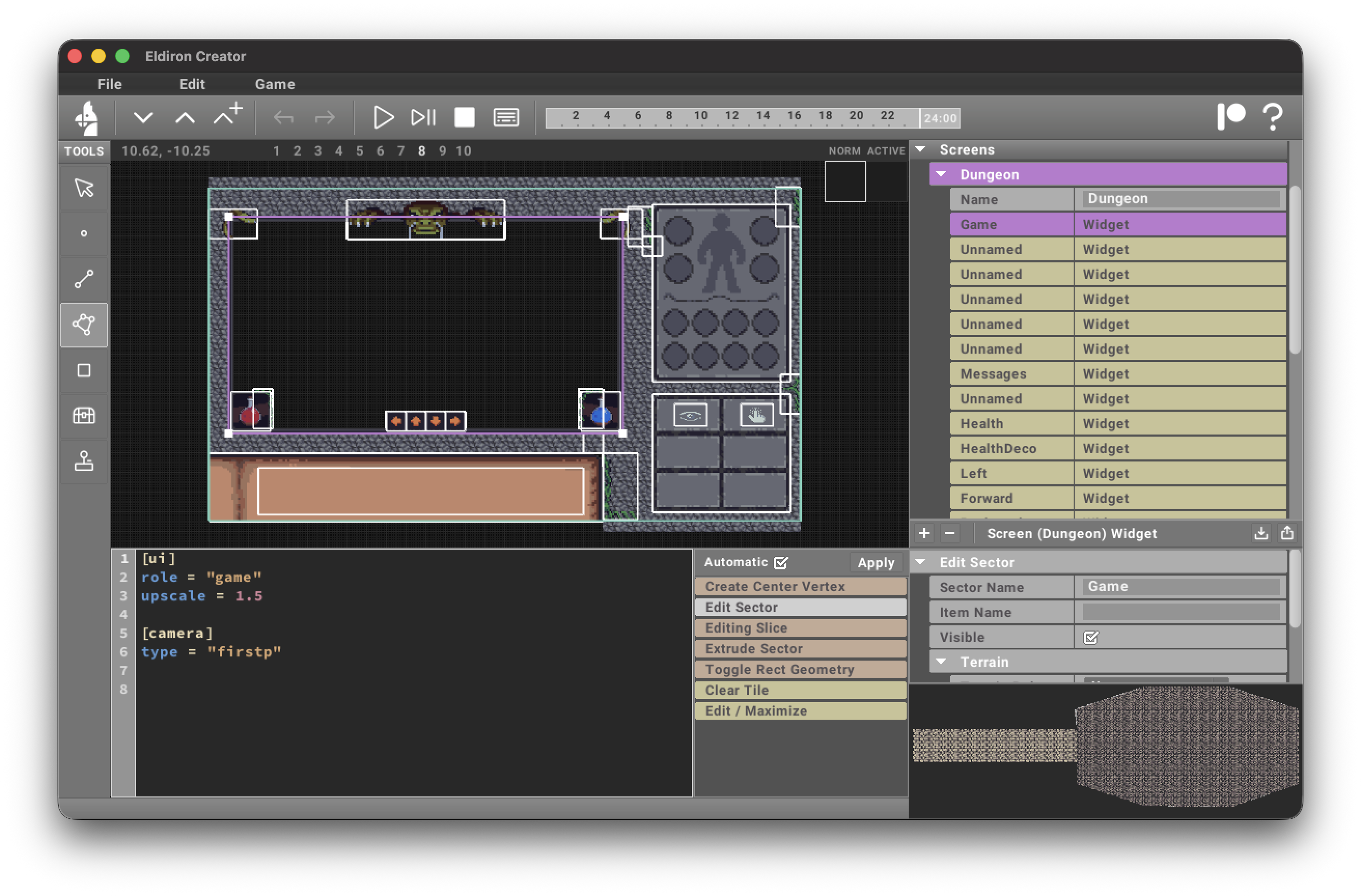This screenshot has width=1361, height=896.
Task: Toggle the Visible checkbox in Edit Sector
Action: coord(1091,637)
